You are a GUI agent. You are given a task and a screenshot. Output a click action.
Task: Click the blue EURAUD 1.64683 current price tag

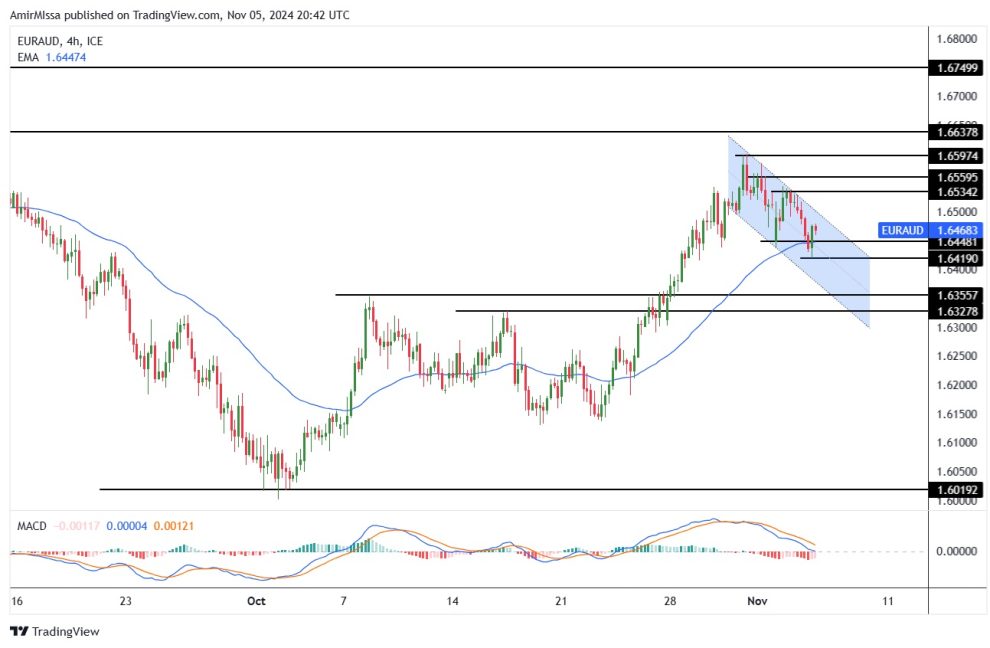(931, 230)
